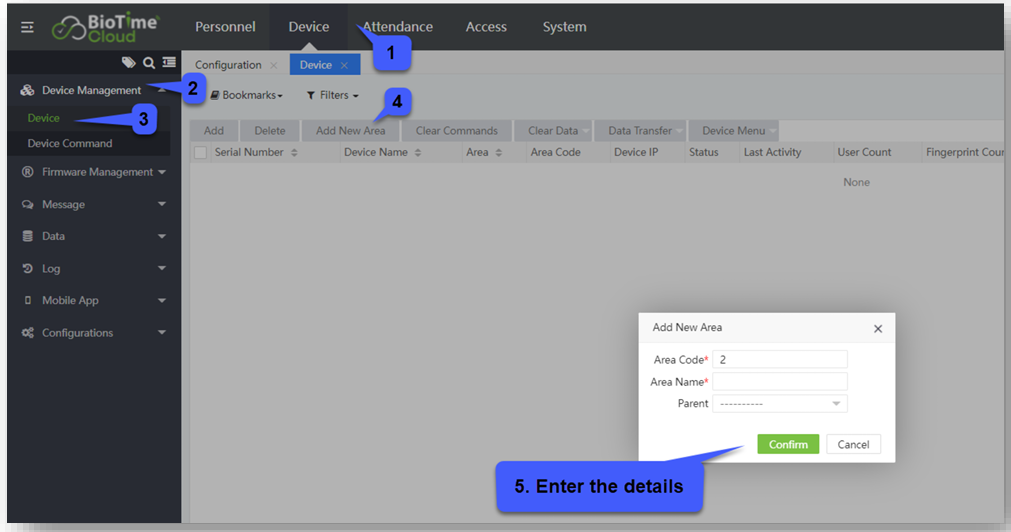Click the Cancel button in dialog

click(x=853, y=444)
